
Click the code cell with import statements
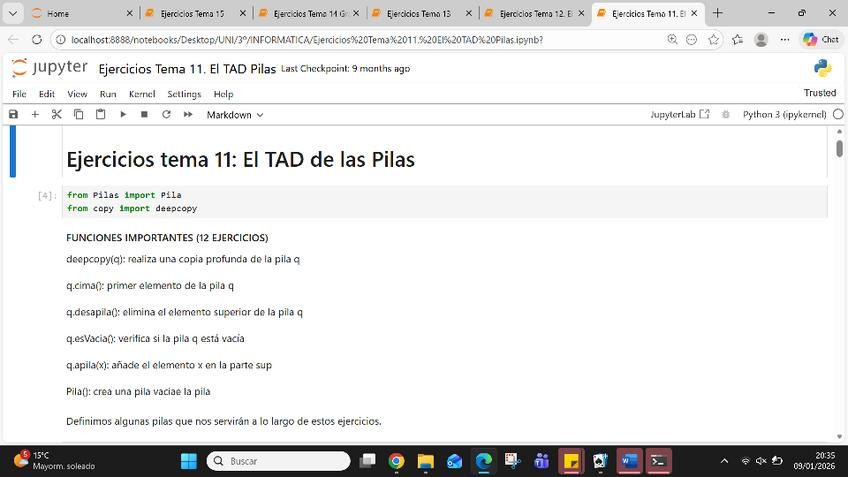(x=445, y=202)
